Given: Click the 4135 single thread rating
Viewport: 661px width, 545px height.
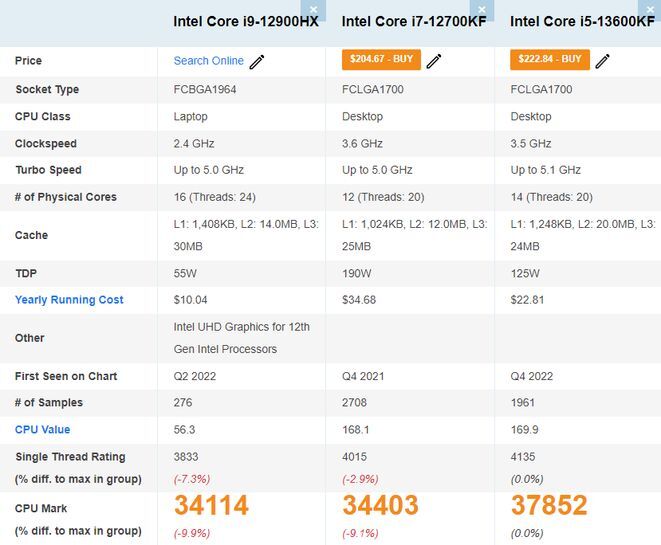Looking at the screenshot, I should tap(524, 457).
